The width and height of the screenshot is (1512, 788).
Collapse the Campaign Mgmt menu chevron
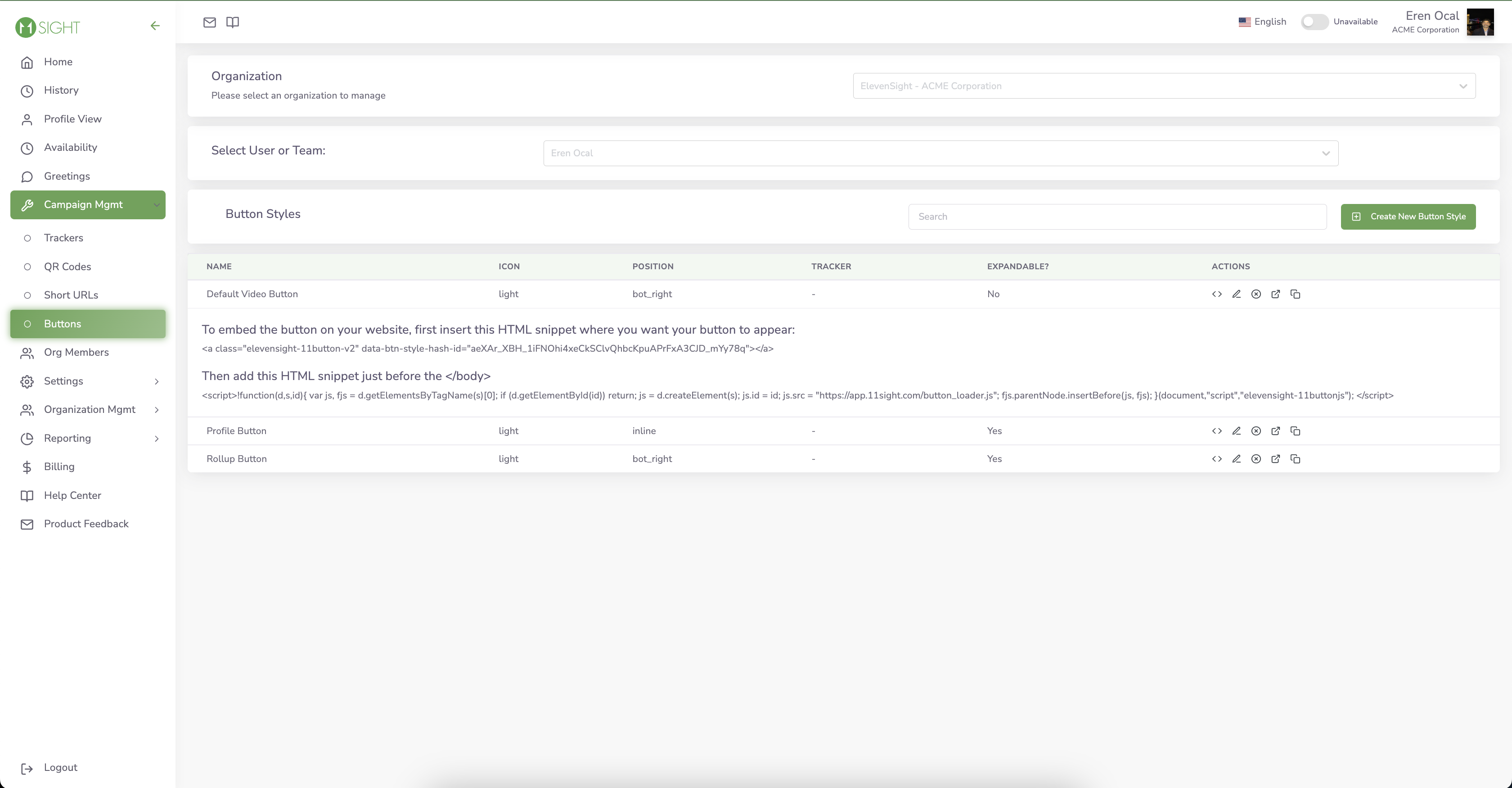(157, 205)
